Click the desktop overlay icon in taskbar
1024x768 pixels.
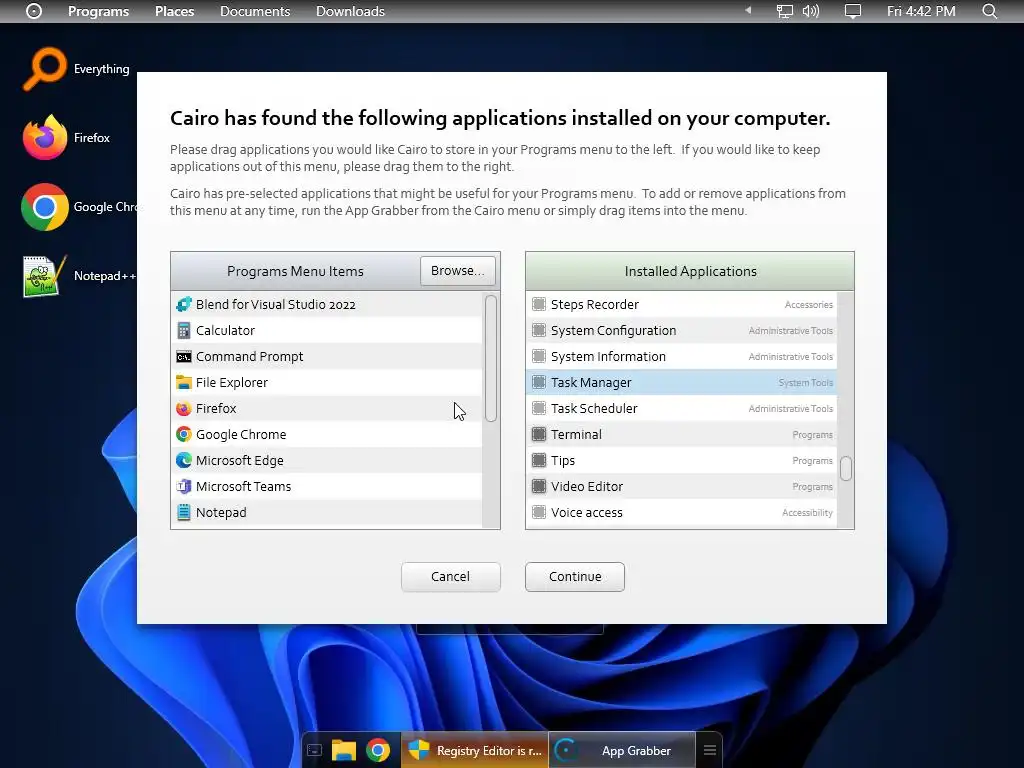[315, 750]
